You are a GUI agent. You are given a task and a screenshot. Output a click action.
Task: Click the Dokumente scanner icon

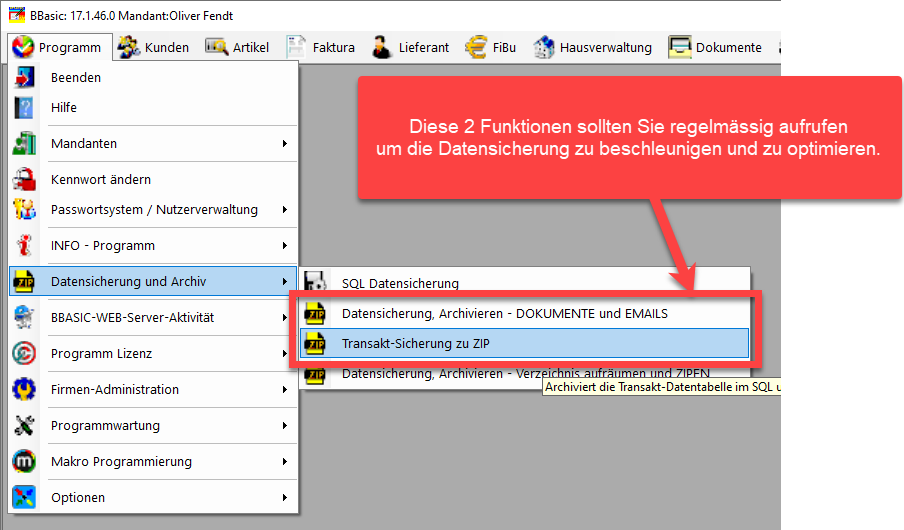[680, 47]
